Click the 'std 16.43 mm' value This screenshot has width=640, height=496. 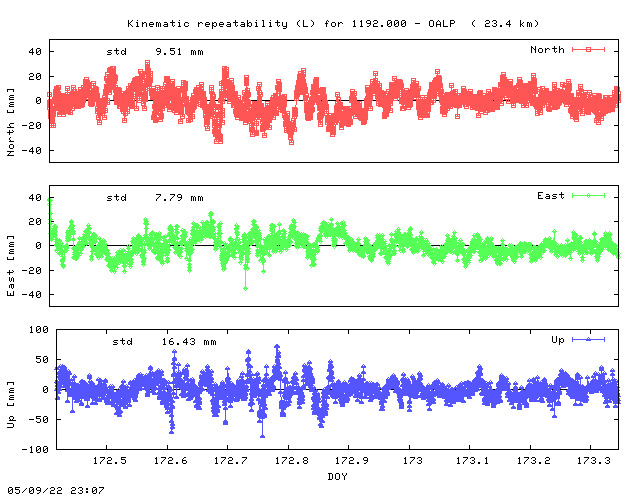(x=164, y=342)
